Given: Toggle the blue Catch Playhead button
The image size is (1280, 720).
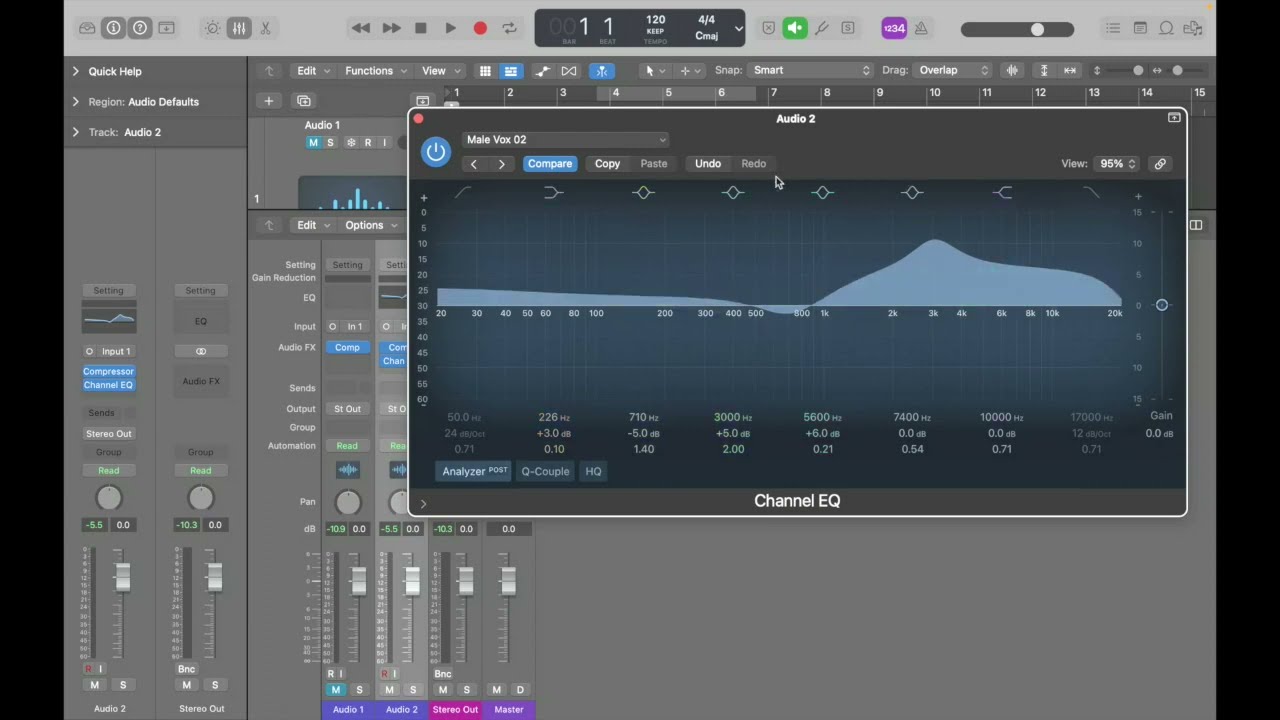Looking at the screenshot, I should click(x=602, y=70).
